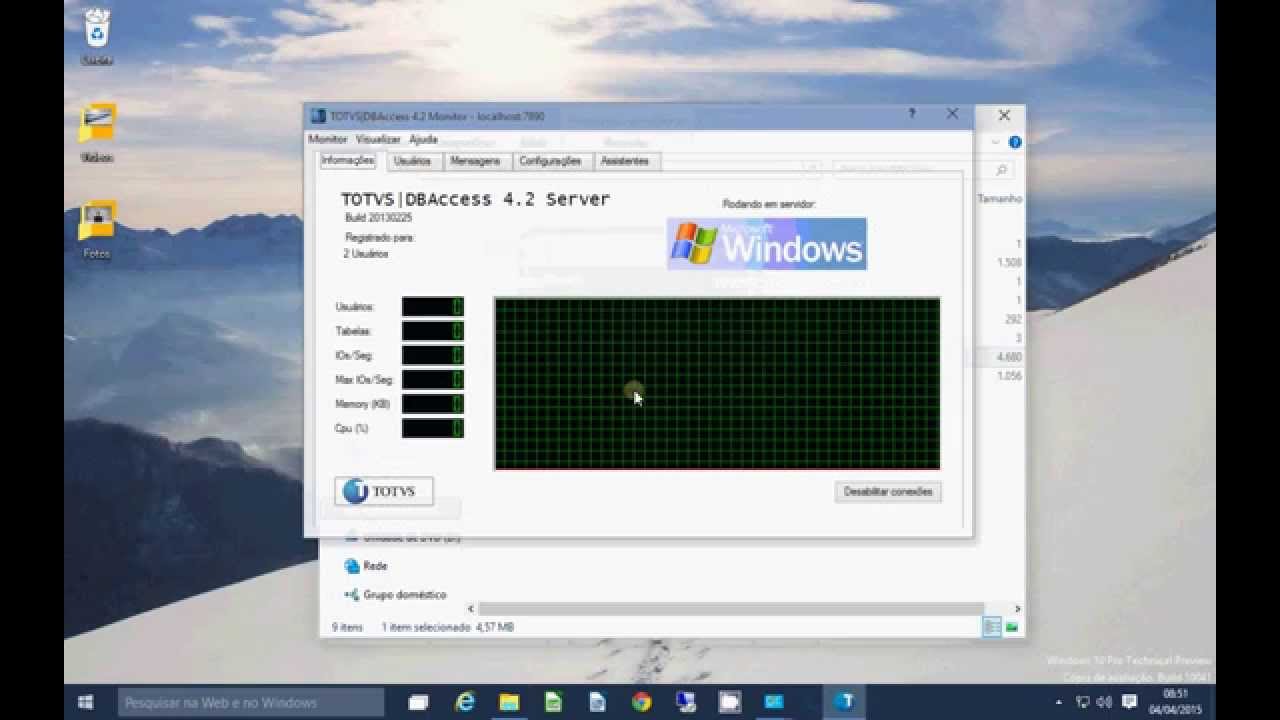Click the Microsoft Windows server logo
The image size is (1280, 720).
click(x=767, y=244)
